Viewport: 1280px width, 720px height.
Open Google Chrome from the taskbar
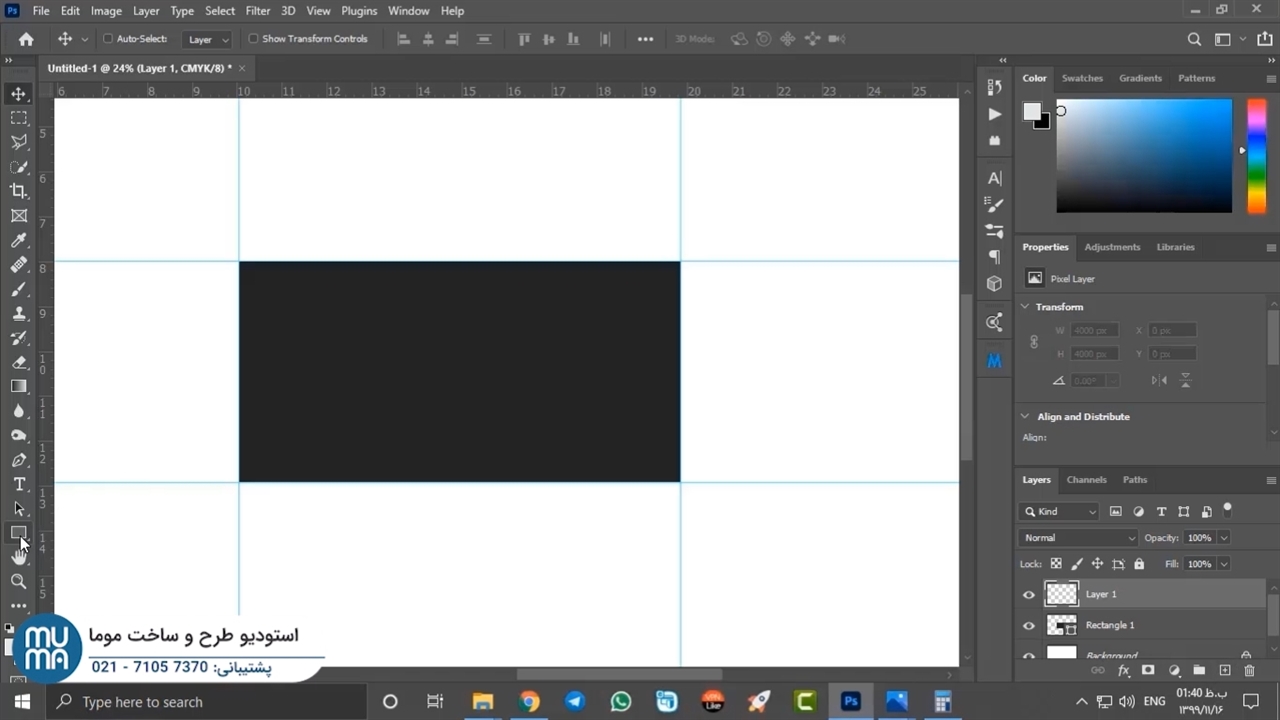pyautogui.click(x=529, y=702)
